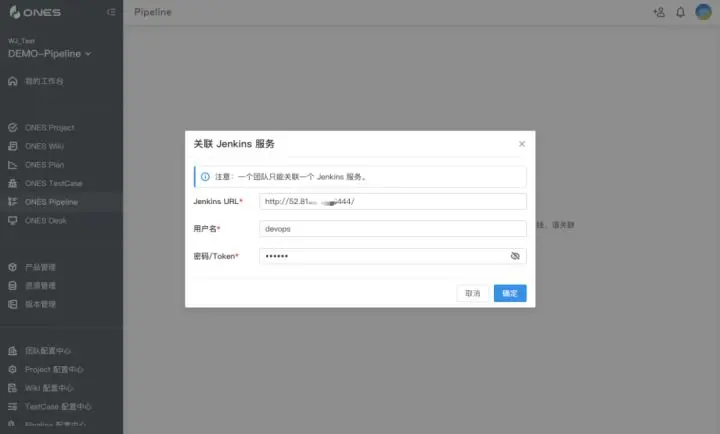Go to Wiki 配置中心
The height and width of the screenshot is (434, 720).
click(49, 388)
